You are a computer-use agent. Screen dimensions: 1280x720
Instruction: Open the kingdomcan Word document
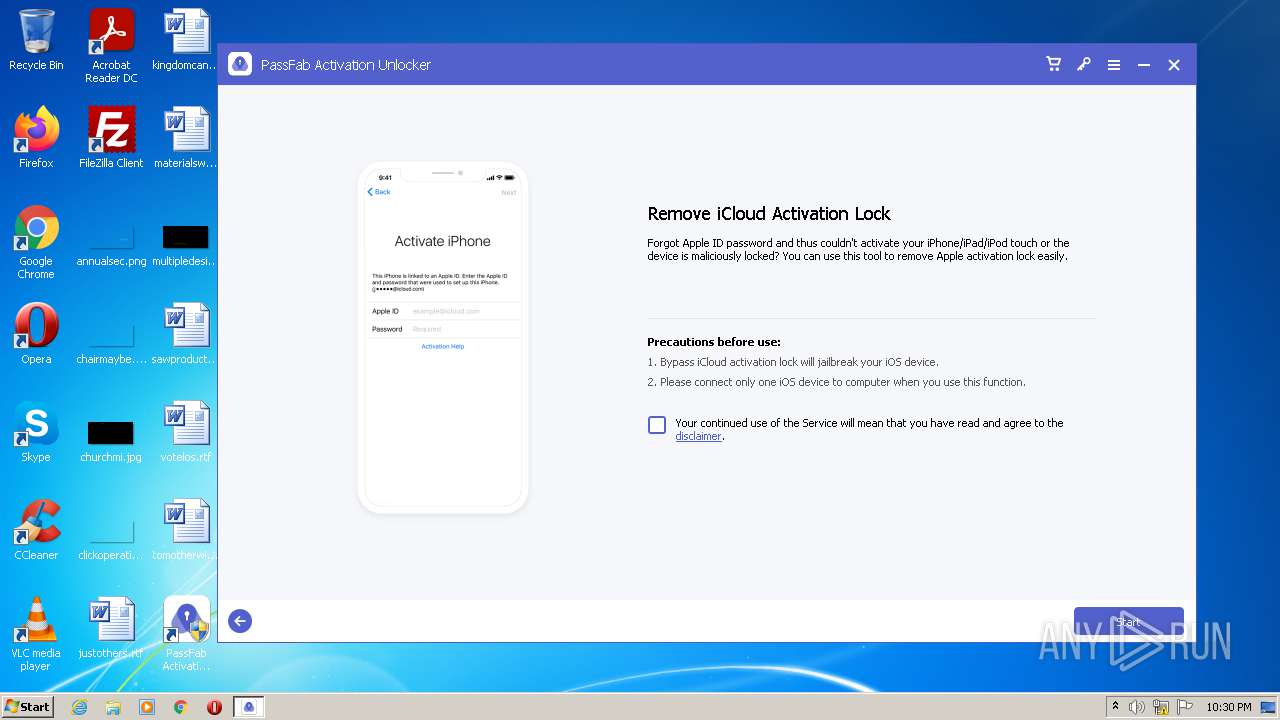pyautogui.click(x=186, y=41)
